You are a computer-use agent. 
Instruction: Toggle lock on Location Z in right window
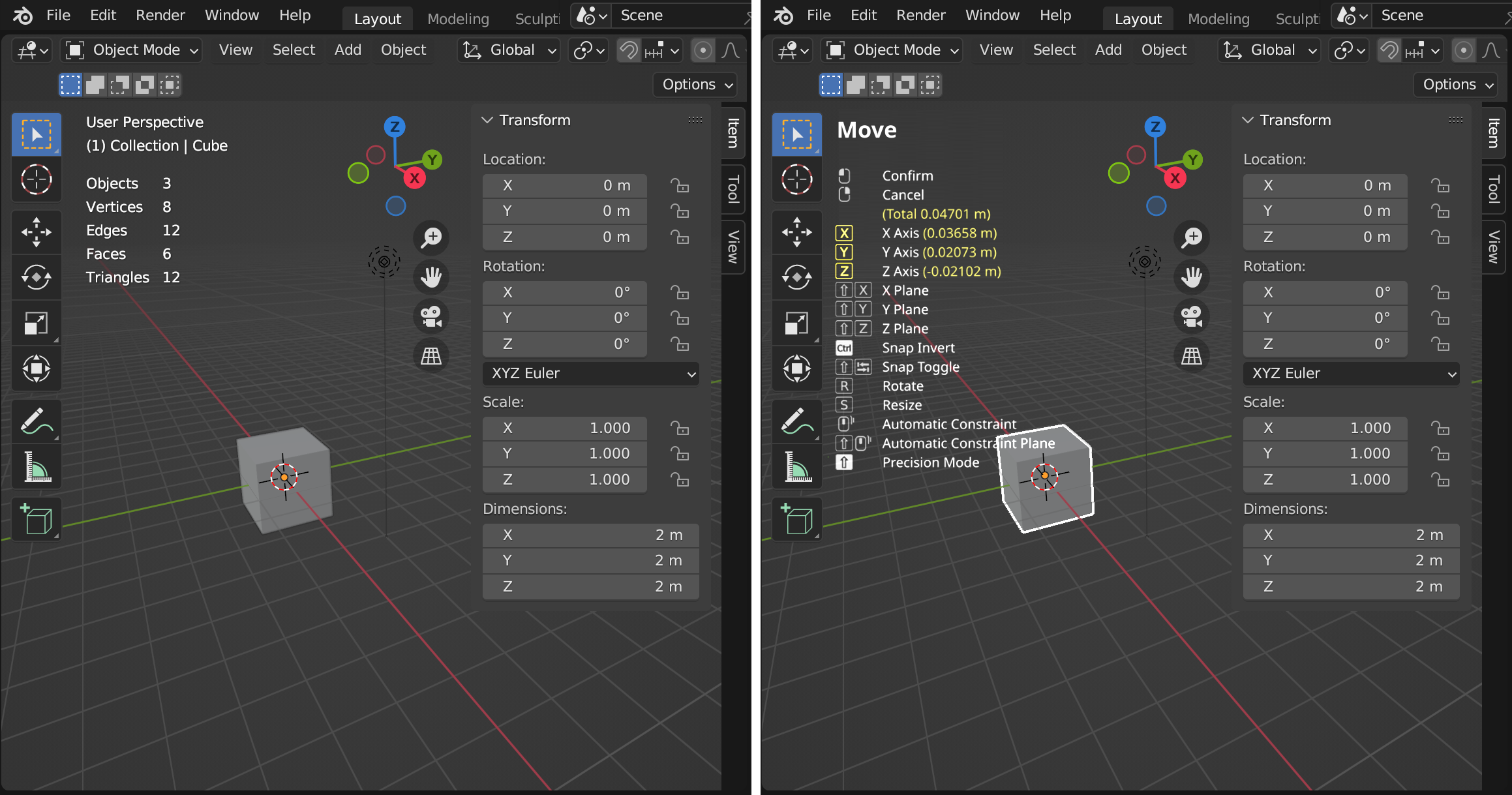pyautogui.click(x=1440, y=237)
